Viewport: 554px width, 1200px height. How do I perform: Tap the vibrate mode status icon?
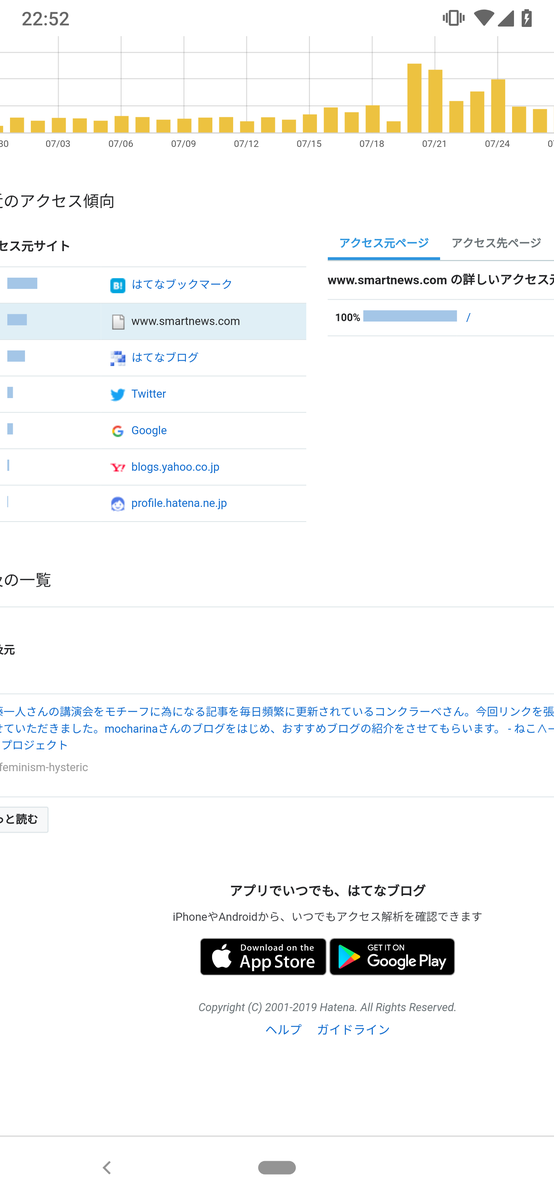click(x=454, y=18)
